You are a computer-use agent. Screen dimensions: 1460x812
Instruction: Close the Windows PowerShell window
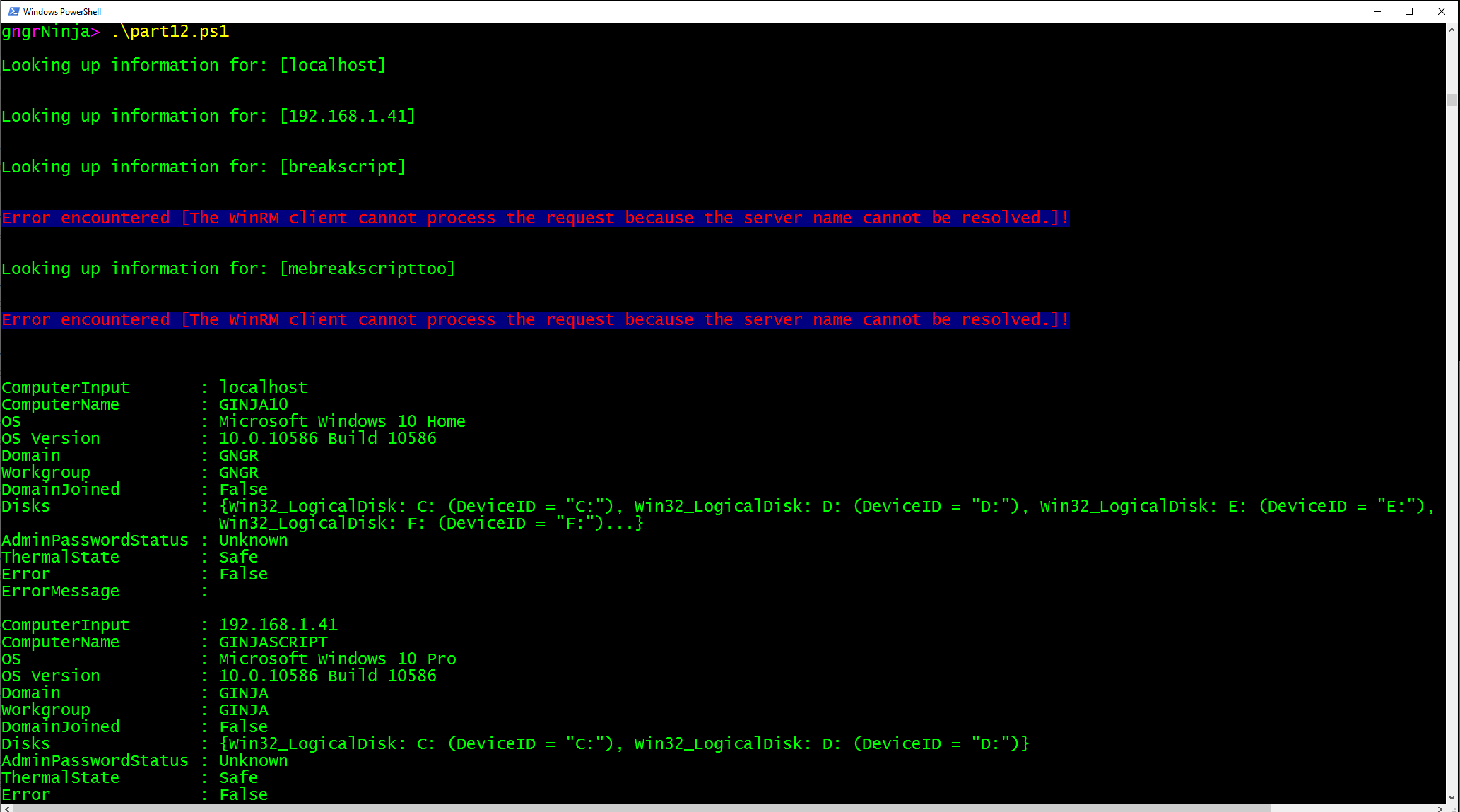click(x=1442, y=11)
